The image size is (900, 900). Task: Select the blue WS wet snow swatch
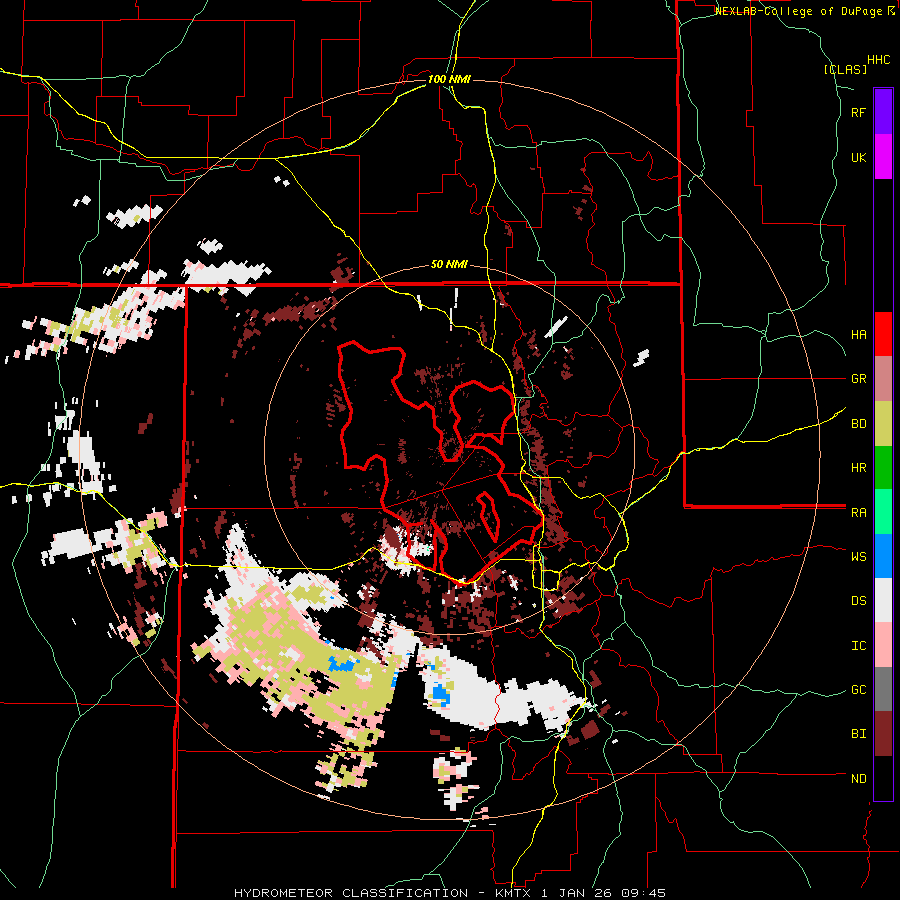[883, 556]
